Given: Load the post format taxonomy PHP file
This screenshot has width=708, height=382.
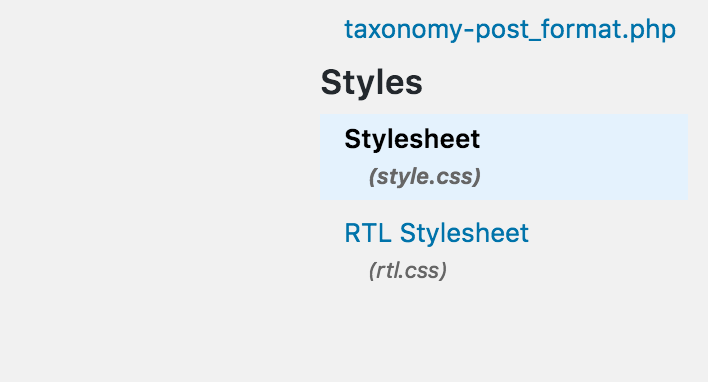Looking at the screenshot, I should 510,30.
